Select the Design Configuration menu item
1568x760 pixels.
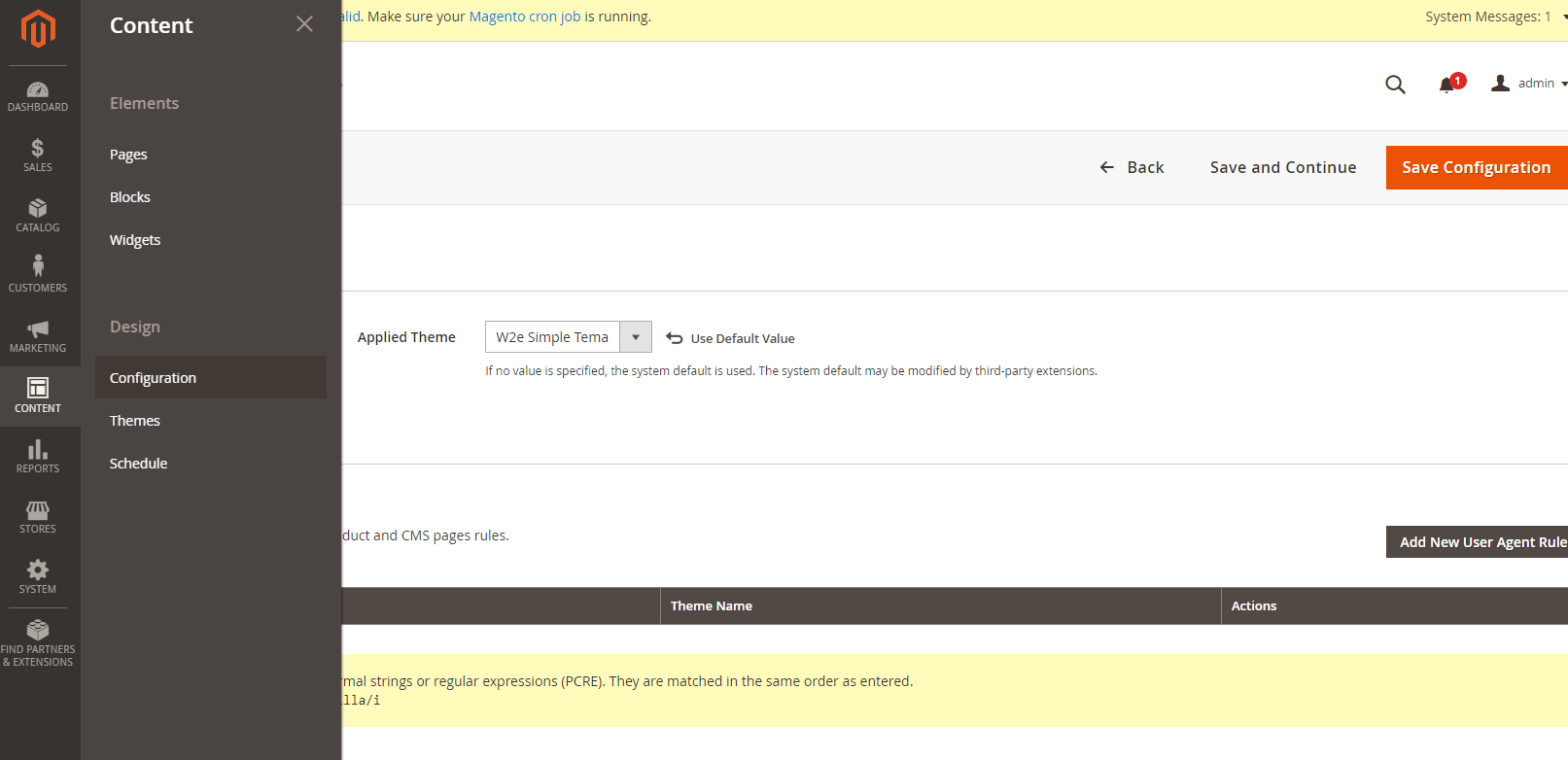(211, 377)
